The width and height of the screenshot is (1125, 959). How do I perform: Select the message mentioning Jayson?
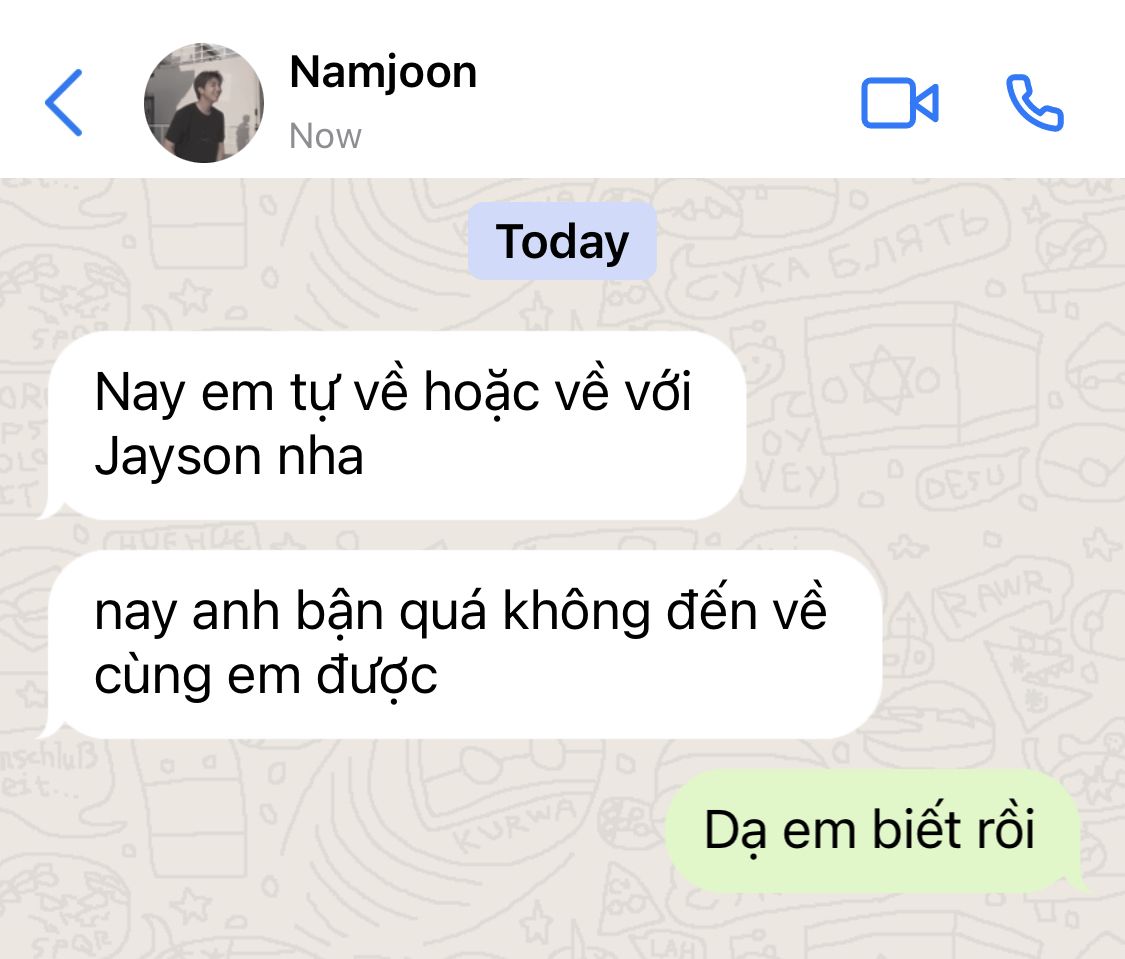(393, 425)
